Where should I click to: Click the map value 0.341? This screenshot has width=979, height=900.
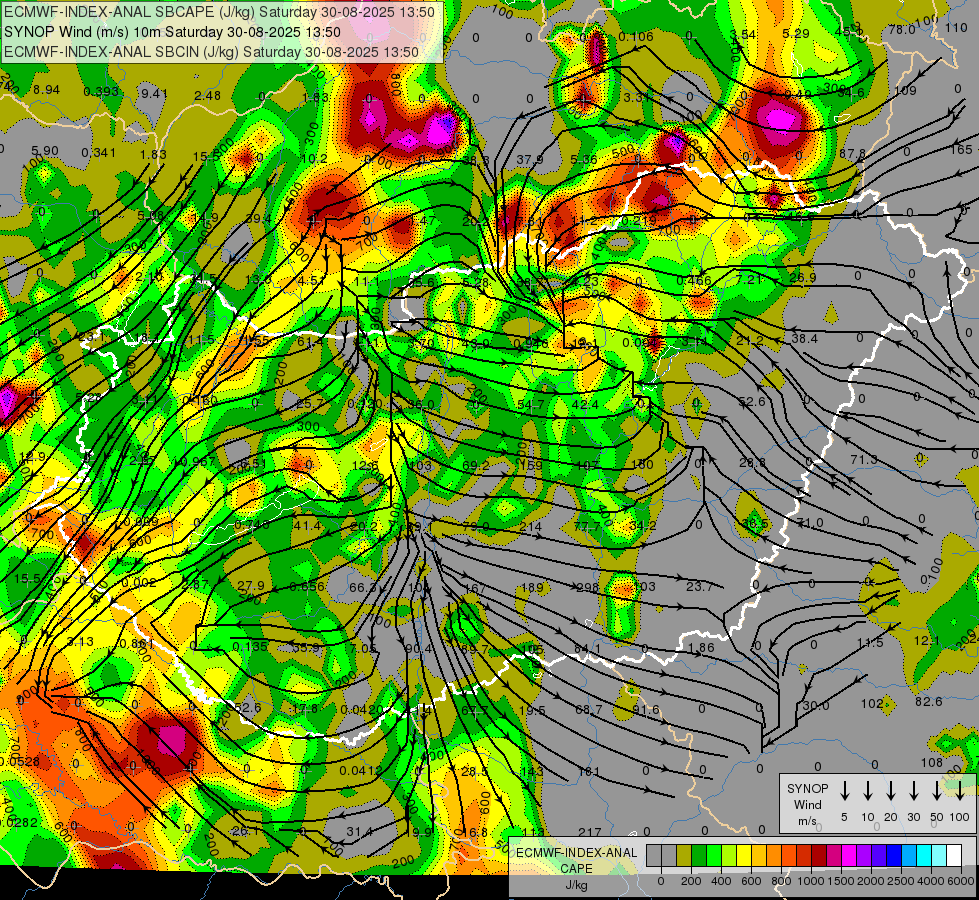click(99, 152)
